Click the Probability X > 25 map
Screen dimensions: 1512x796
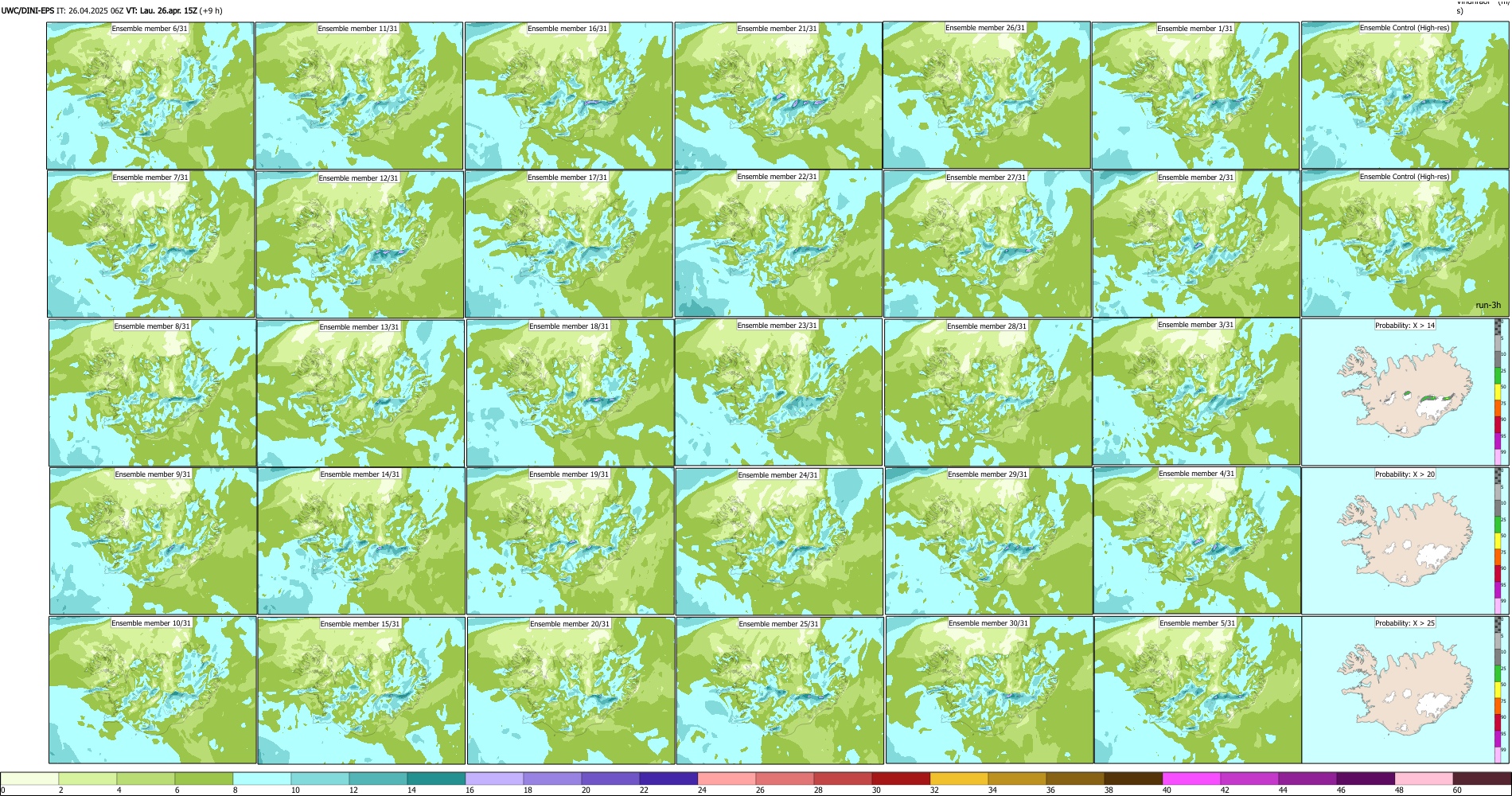pos(1405,689)
